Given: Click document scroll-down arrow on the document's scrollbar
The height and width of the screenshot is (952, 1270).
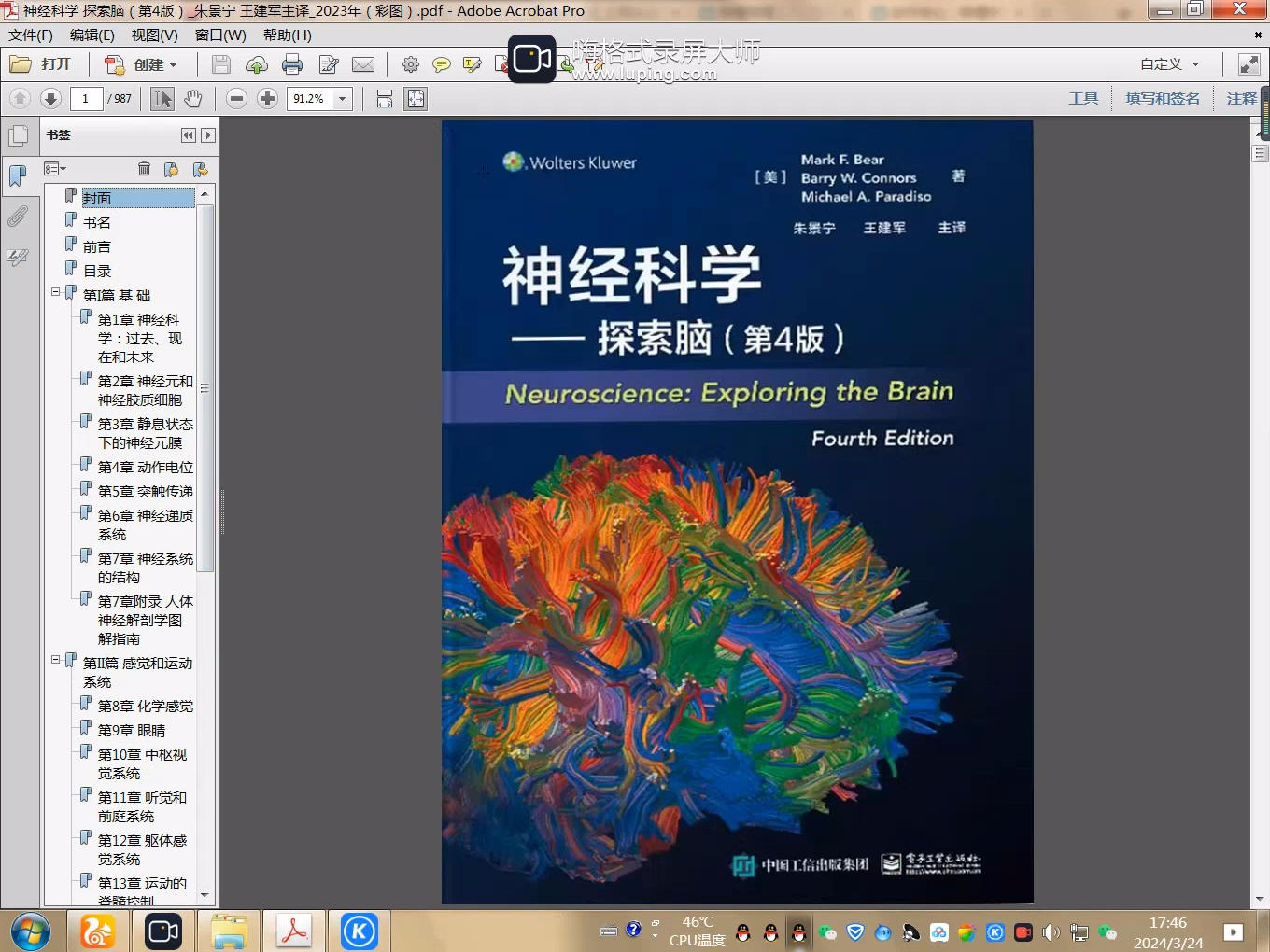Looking at the screenshot, I should [1260, 901].
